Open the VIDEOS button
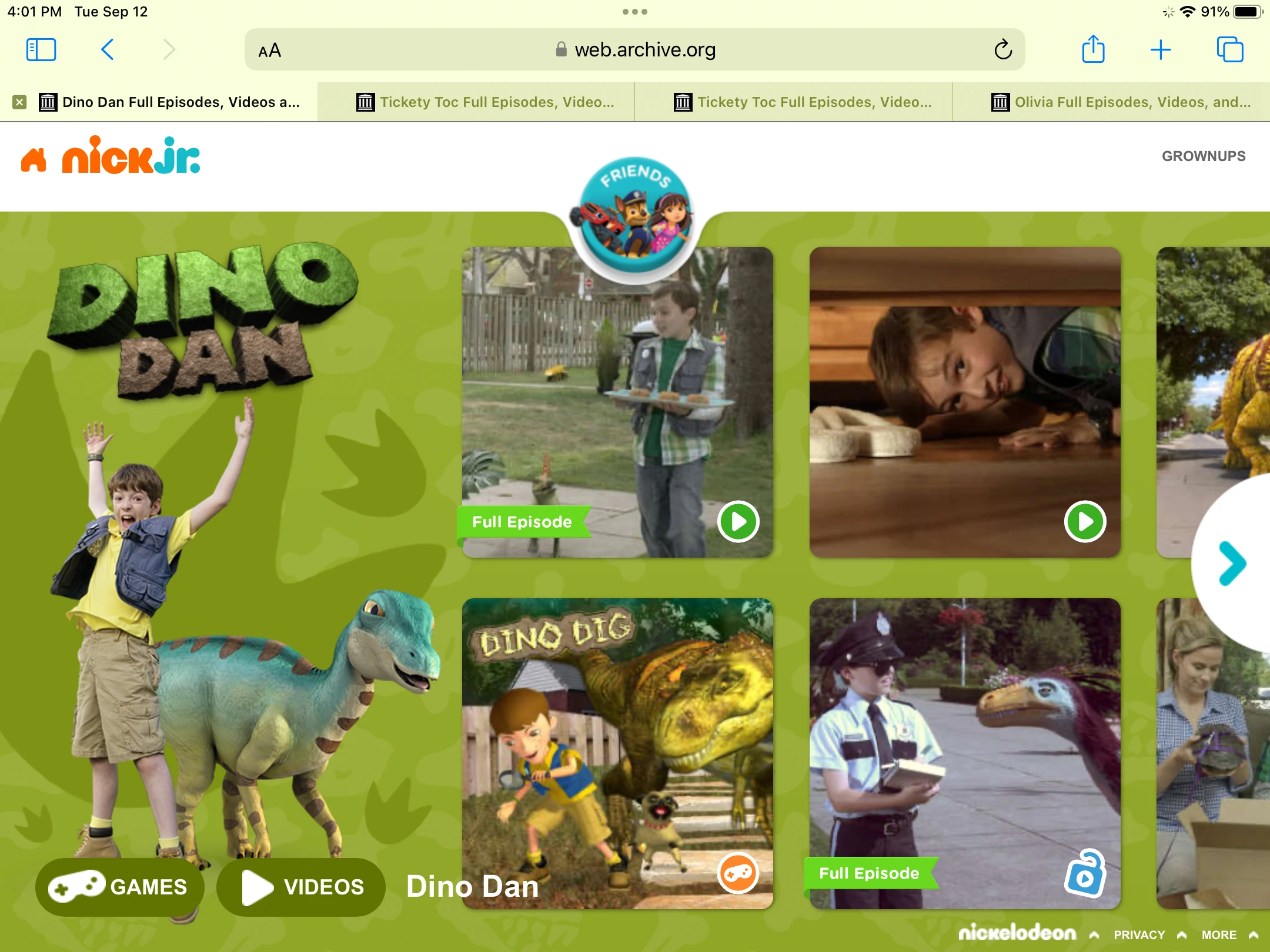The height and width of the screenshot is (952, 1270). click(x=301, y=886)
